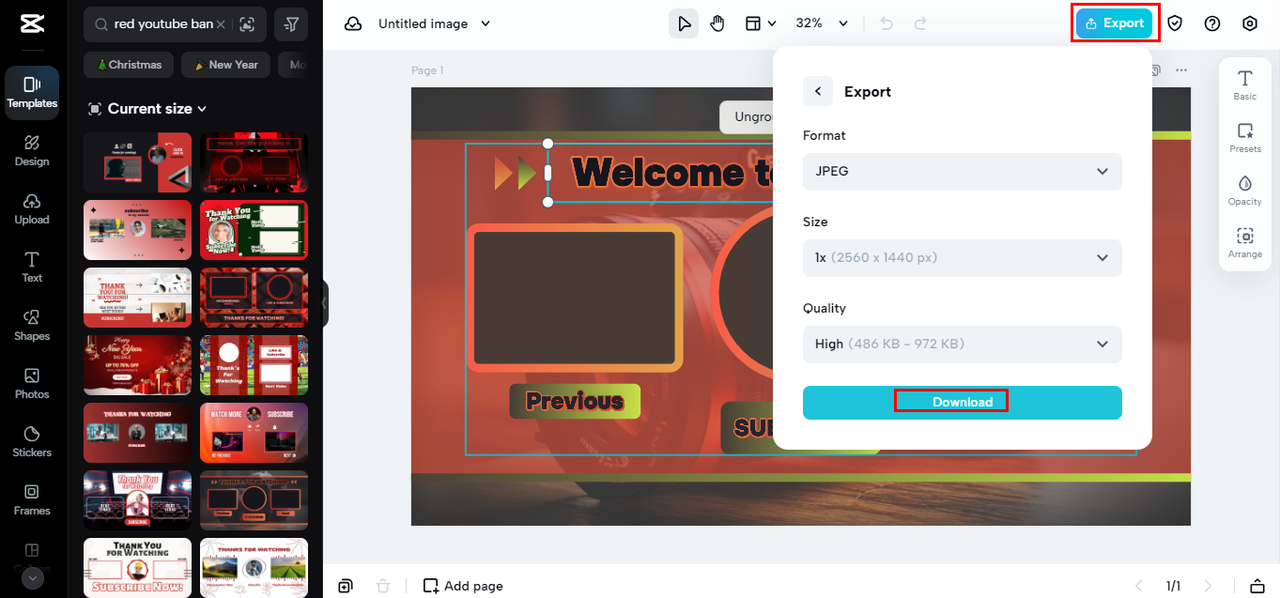Open the Format JPEG dropdown
Viewport: 1280px width, 598px height.
click(x=962, y=171)
